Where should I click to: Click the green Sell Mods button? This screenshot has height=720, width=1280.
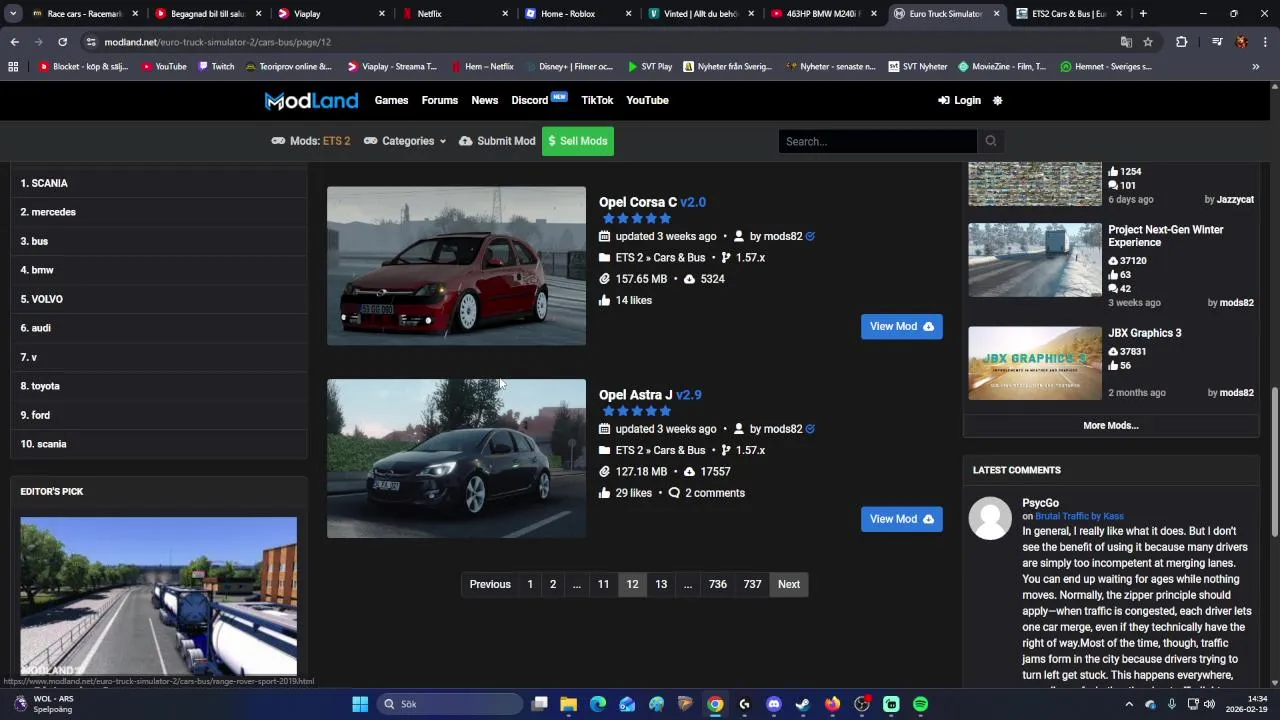[x=577, y=141]
